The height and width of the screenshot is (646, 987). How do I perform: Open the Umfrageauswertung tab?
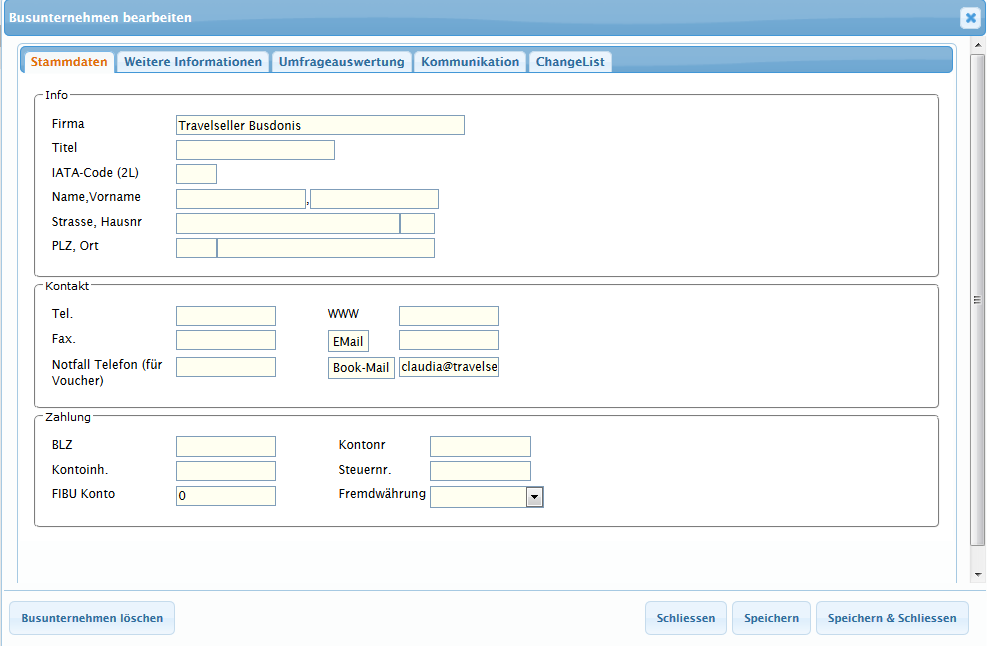(x=341, y=62)
